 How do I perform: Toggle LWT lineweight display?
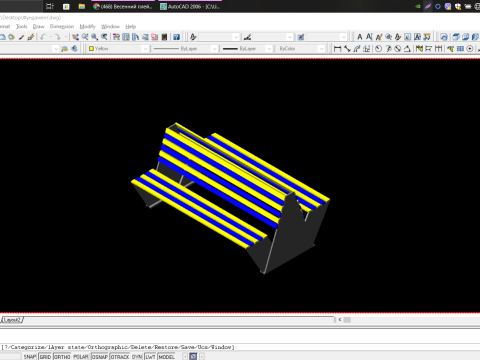click(x=150, y=357)
